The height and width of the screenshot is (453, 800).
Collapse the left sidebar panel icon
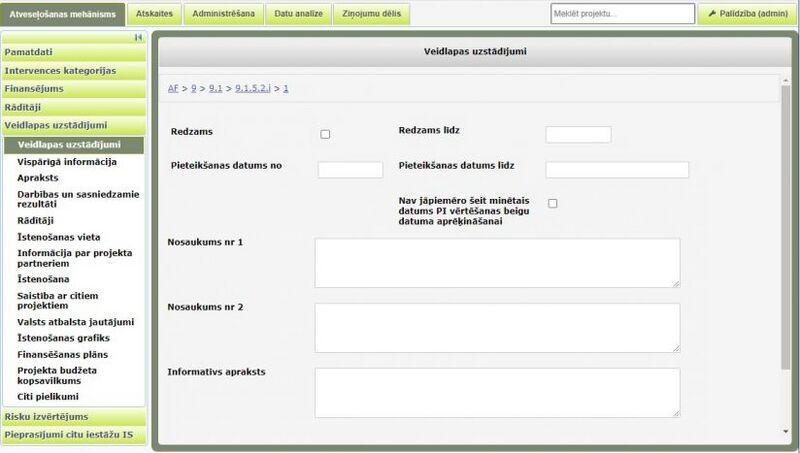138,37
